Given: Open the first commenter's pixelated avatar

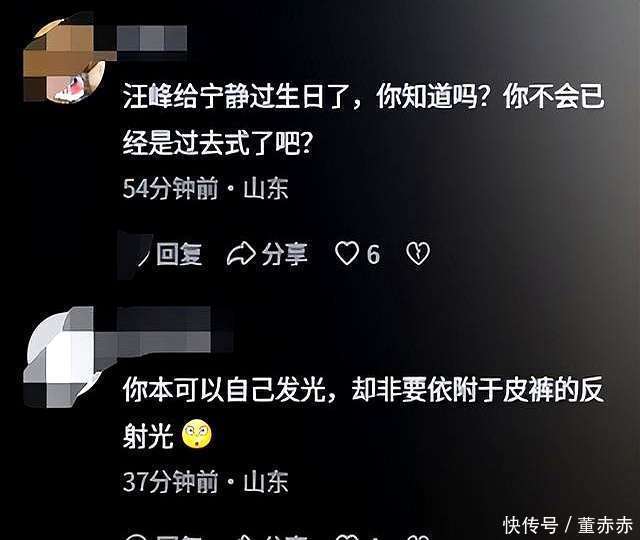Looking at the screenshot, I should (x=64, y=58).
